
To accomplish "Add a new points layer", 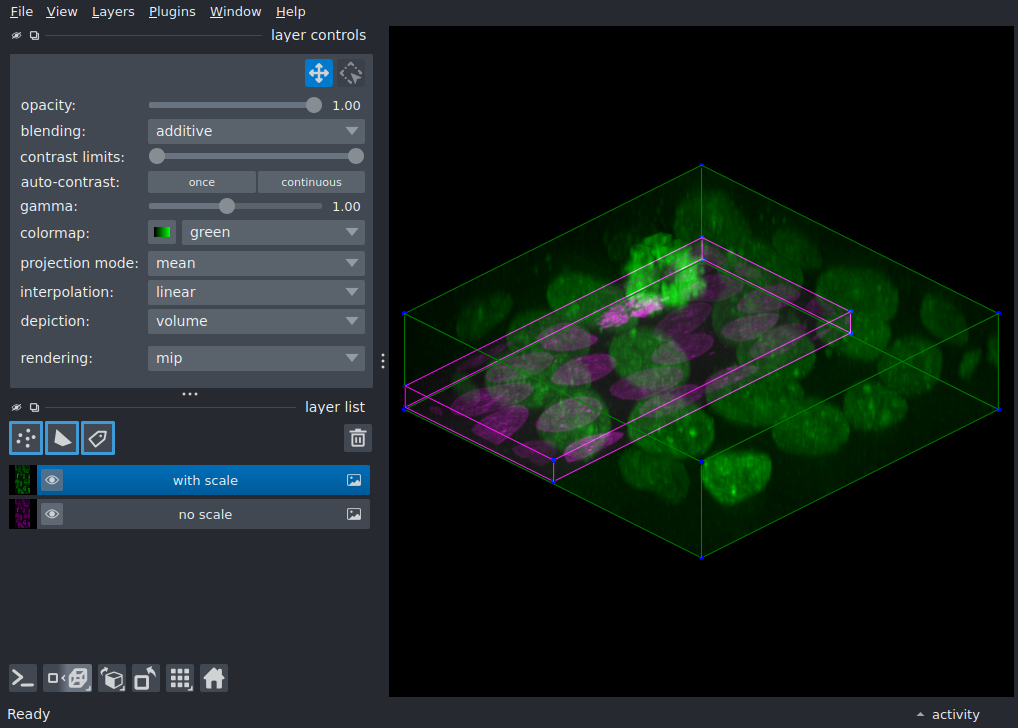I will 26,438.
